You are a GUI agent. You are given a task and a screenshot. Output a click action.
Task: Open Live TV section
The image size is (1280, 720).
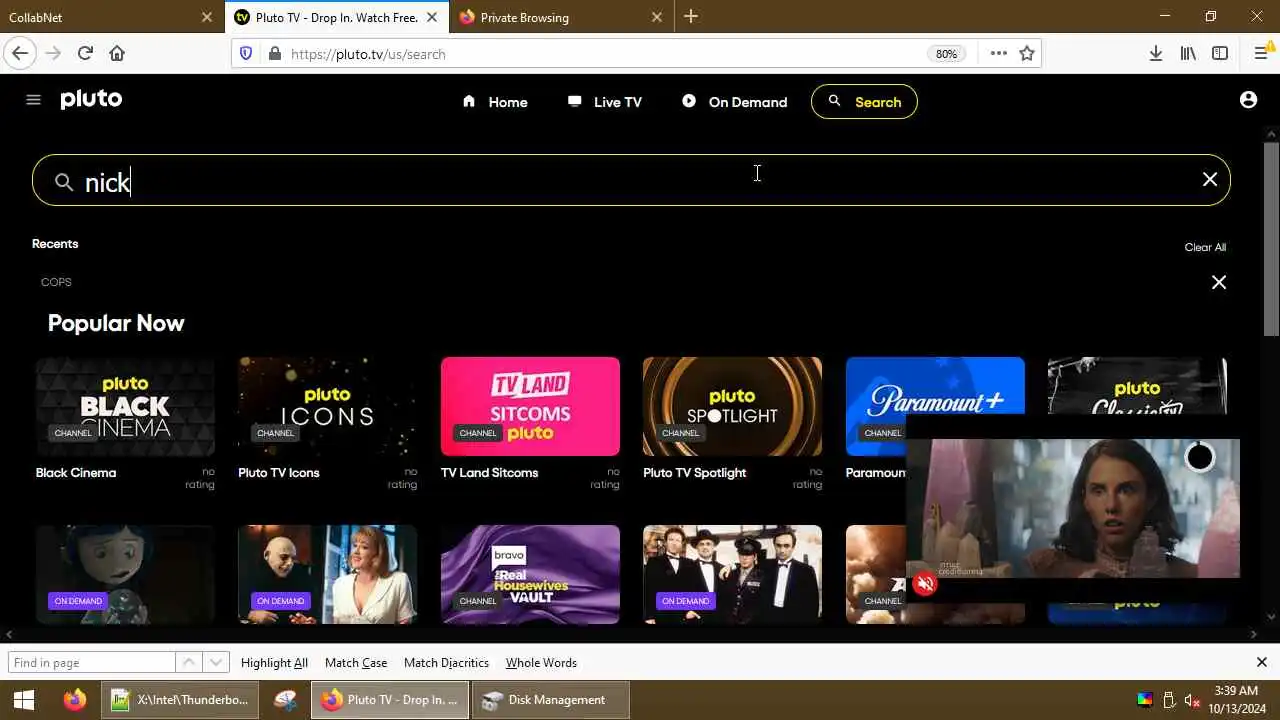pyautogui.click(x=604, y=102)
